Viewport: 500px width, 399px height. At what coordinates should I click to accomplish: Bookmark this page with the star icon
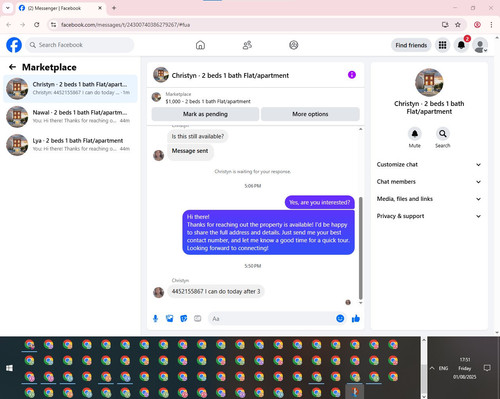(x=458, y=25)
